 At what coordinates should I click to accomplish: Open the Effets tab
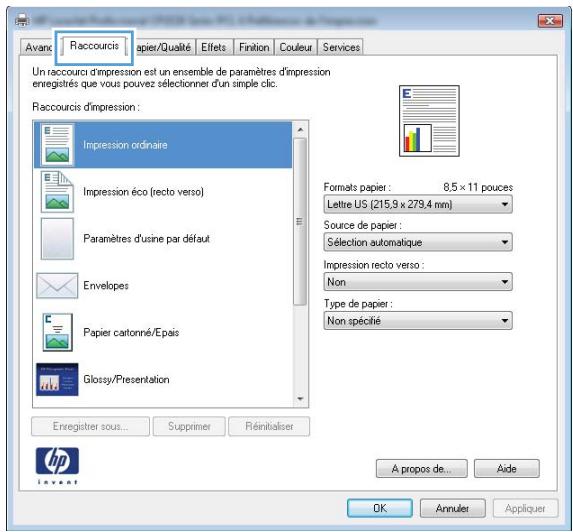(x=213, y=48)
